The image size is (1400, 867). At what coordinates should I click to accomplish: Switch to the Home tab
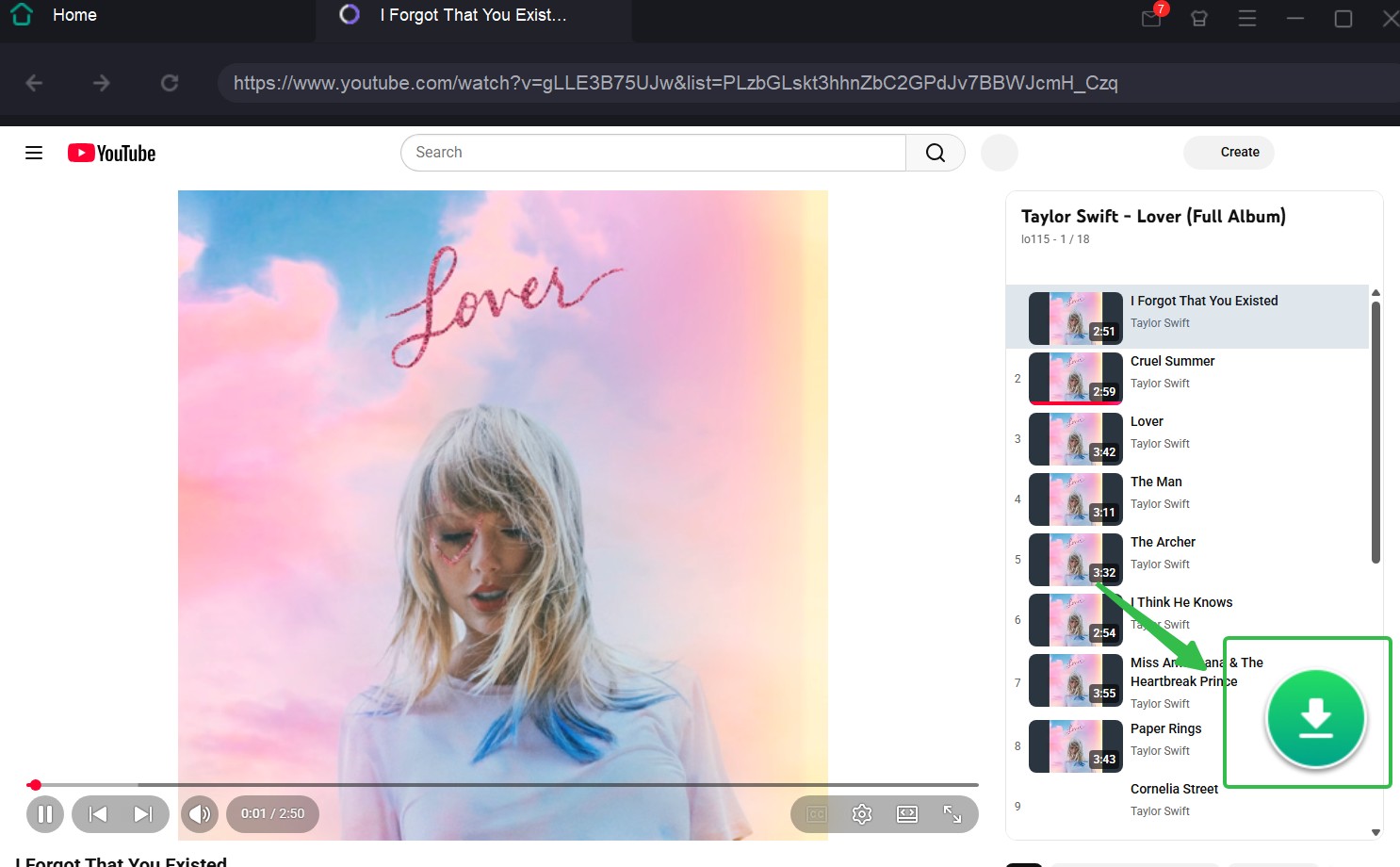point(74,14)
